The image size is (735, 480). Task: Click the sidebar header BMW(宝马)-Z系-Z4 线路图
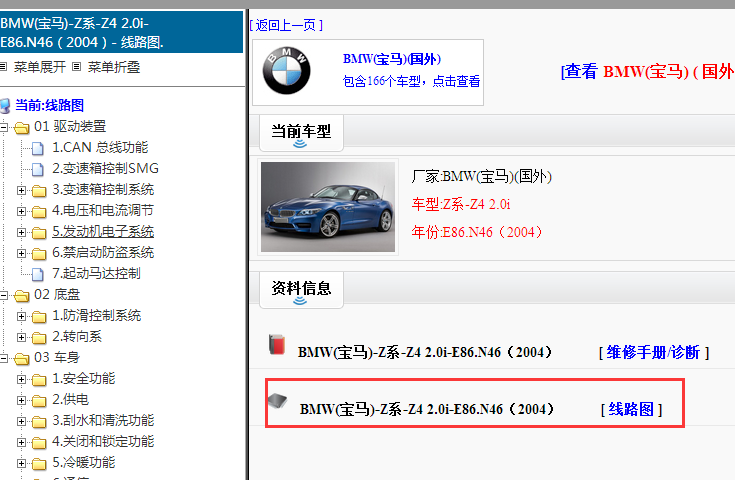121,32
